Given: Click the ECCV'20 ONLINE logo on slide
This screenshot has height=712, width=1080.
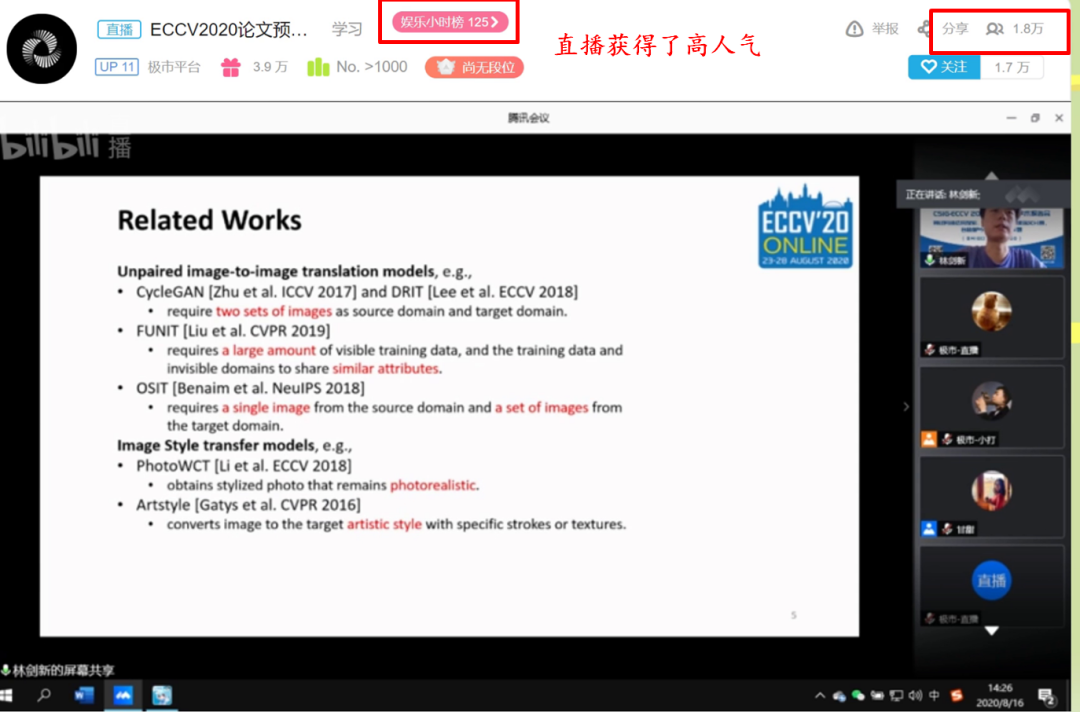Looking at the screenshot, I should 805,226.
